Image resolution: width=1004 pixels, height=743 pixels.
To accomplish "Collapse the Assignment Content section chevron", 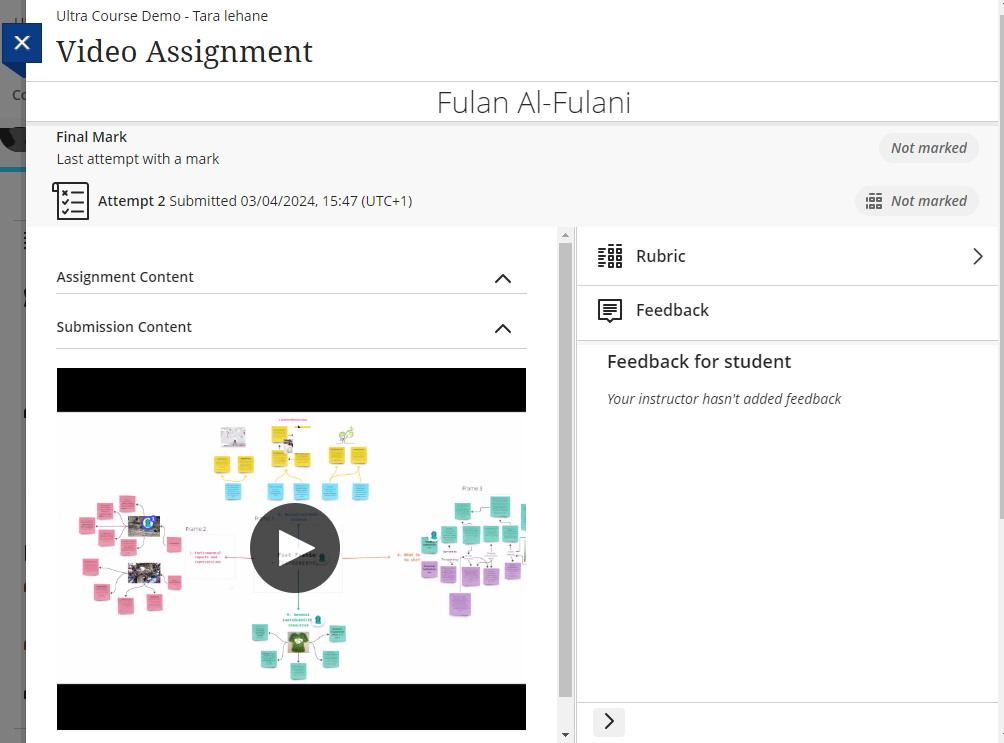I will pos(503,279).
